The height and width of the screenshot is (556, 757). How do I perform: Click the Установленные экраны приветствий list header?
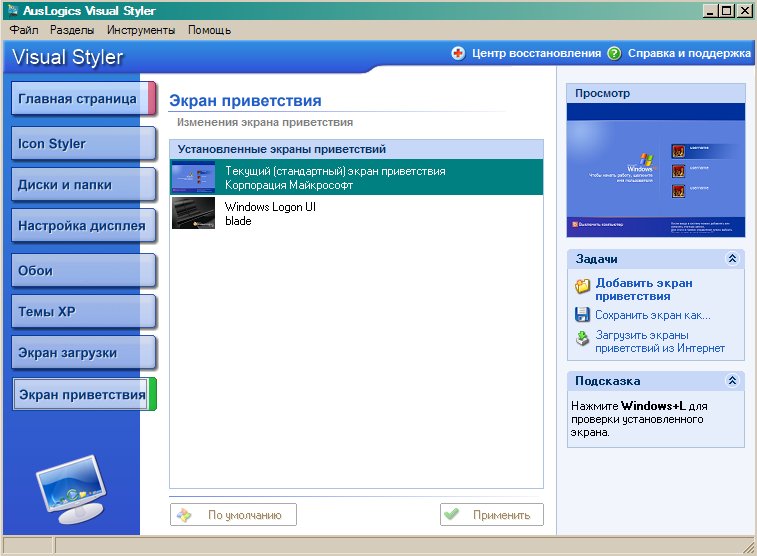356,149
